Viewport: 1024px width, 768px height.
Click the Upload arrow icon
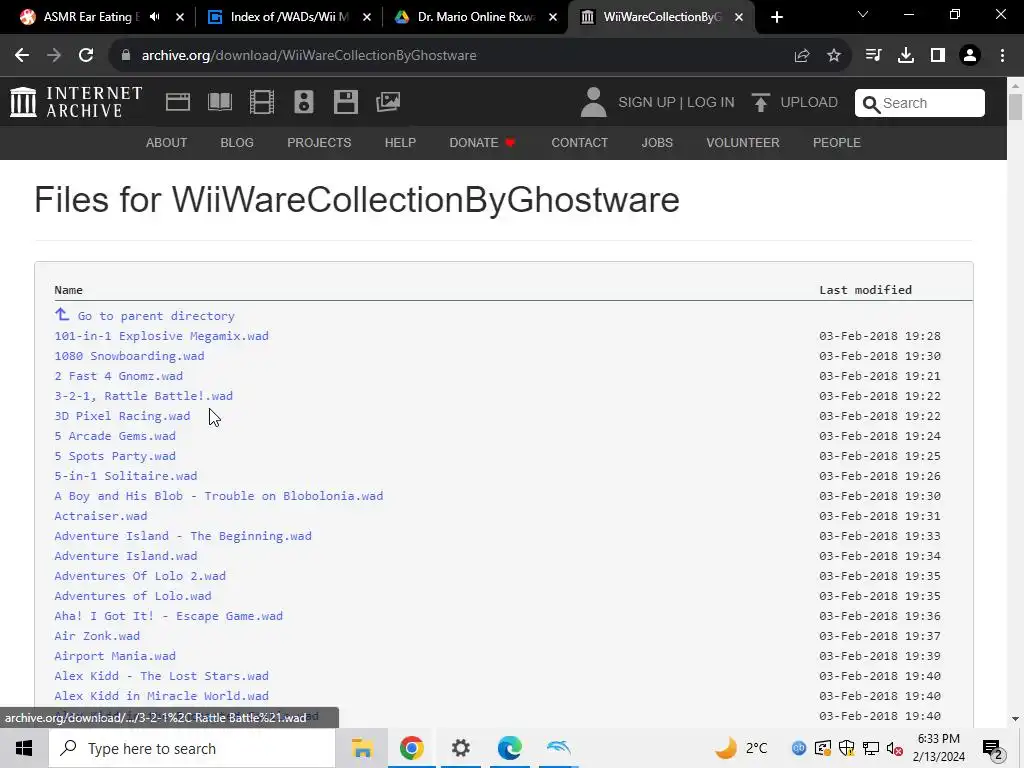point(760,103)
